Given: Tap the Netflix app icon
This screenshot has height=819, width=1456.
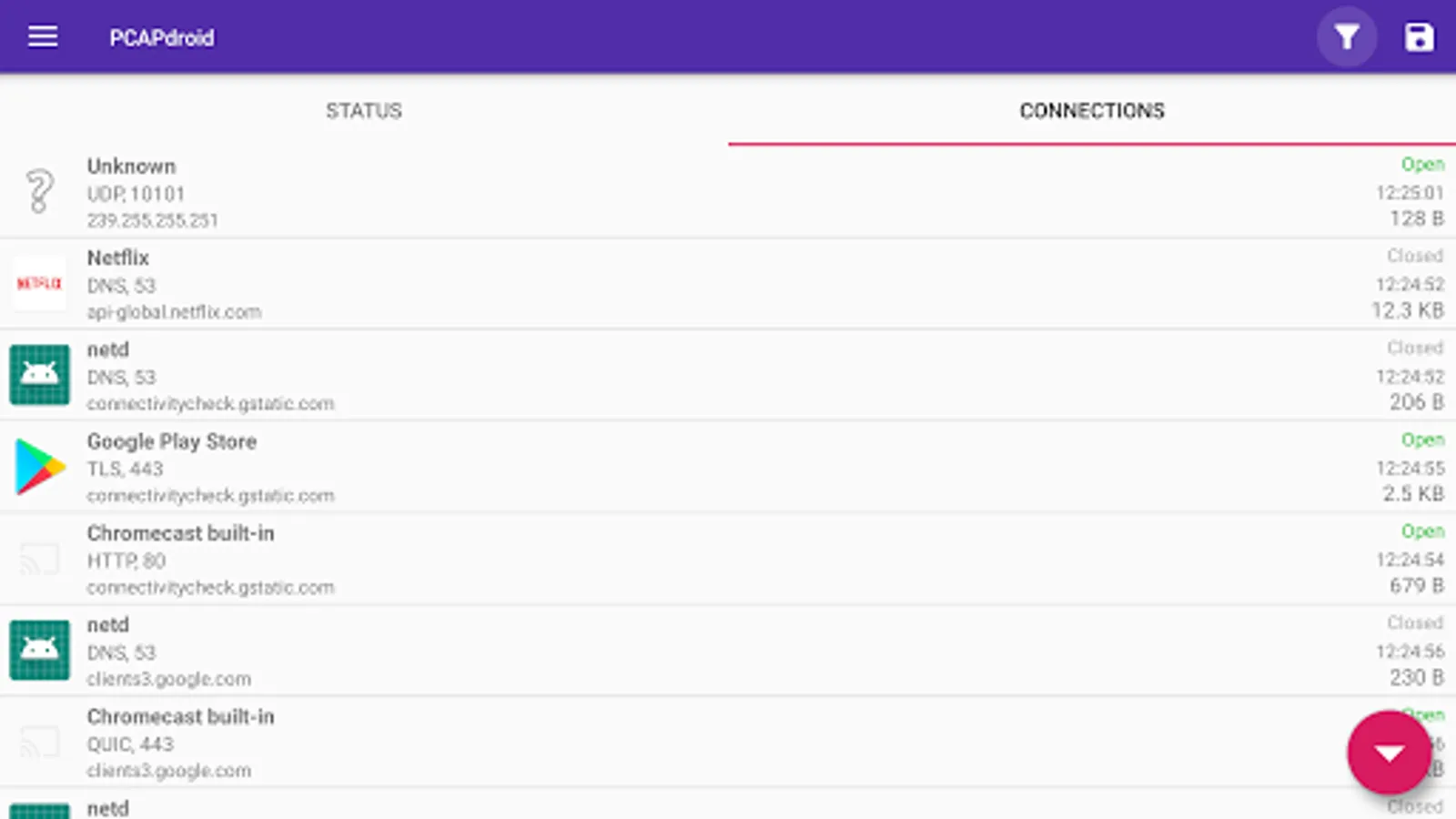Looking at the screenshot, I should [39, 284].
